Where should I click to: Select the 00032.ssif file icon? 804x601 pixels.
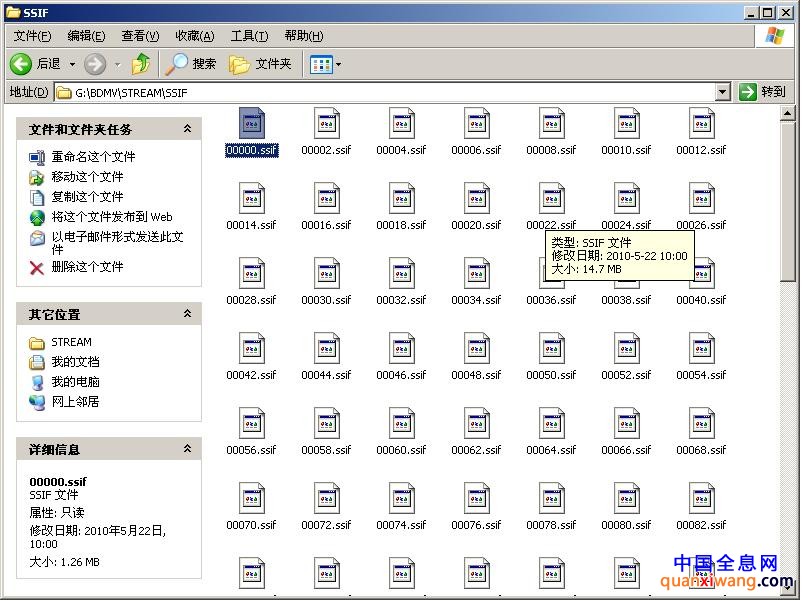[401, 273]
